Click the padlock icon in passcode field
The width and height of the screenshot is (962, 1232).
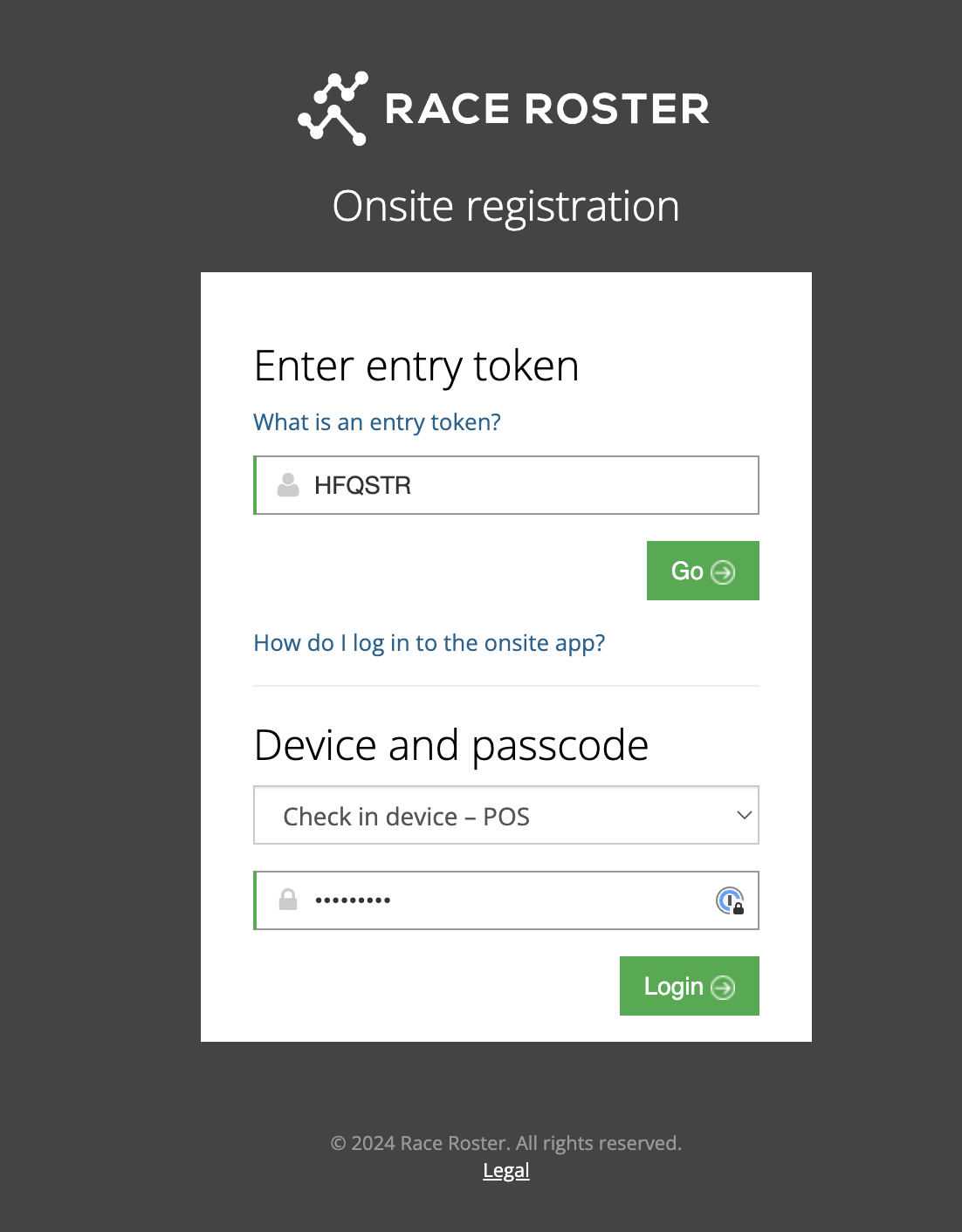(288, 900)
